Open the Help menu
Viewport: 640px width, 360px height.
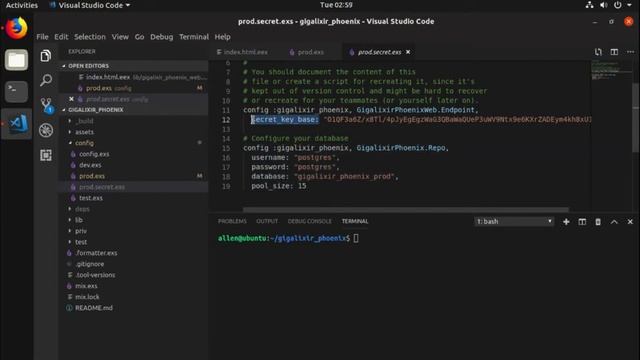point(222,37)
